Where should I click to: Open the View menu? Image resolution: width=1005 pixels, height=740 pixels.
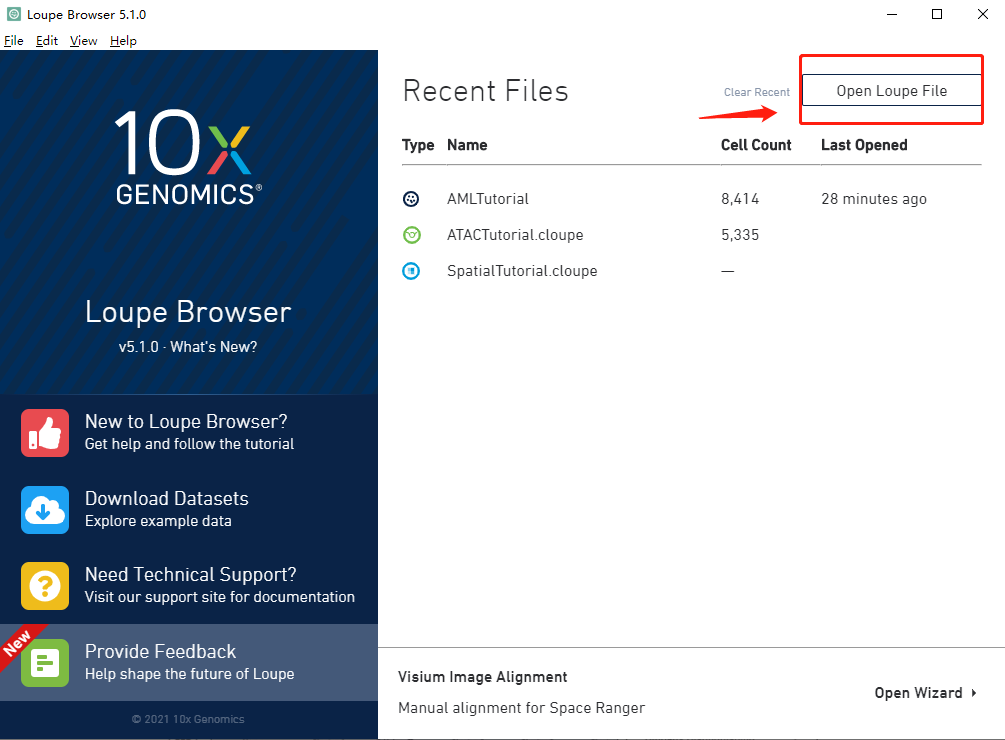click(83, 40)
